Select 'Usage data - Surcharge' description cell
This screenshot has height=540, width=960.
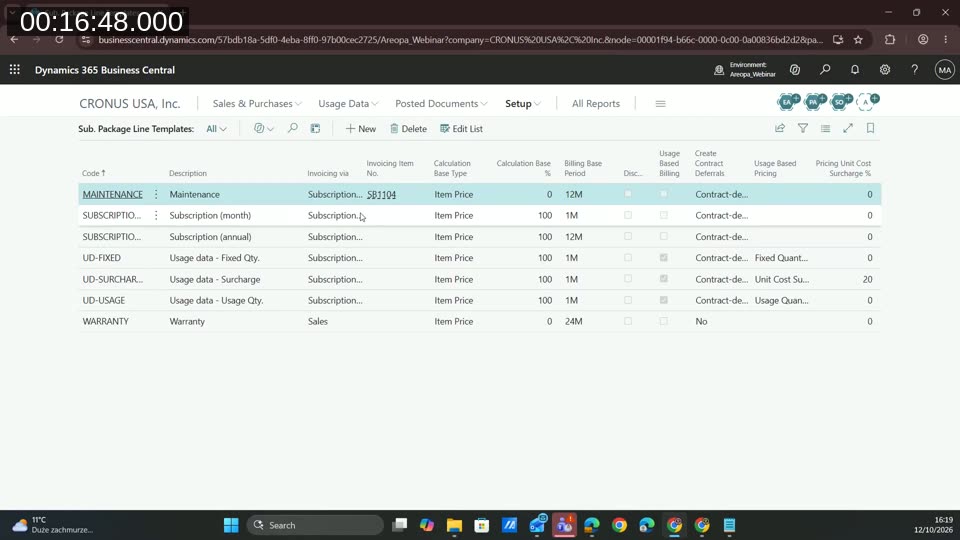tap(215, 279)
